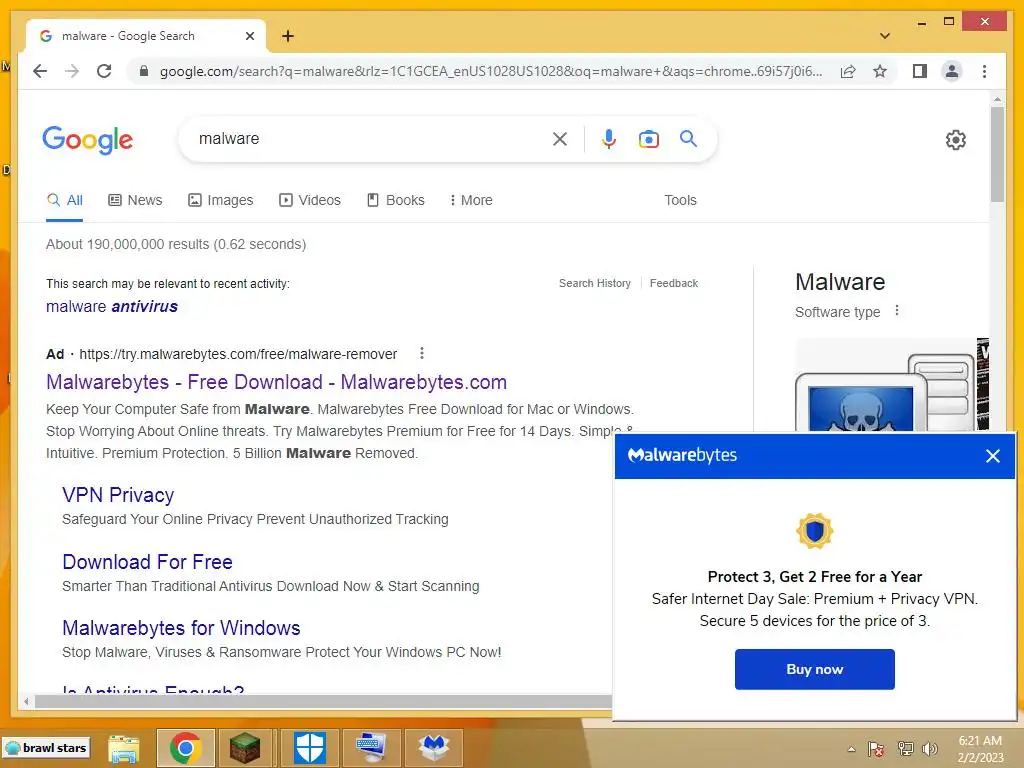Open File Explorer from the taskbar
The width and height of the screenshot is (1024, 768).
tap(124, 748)
